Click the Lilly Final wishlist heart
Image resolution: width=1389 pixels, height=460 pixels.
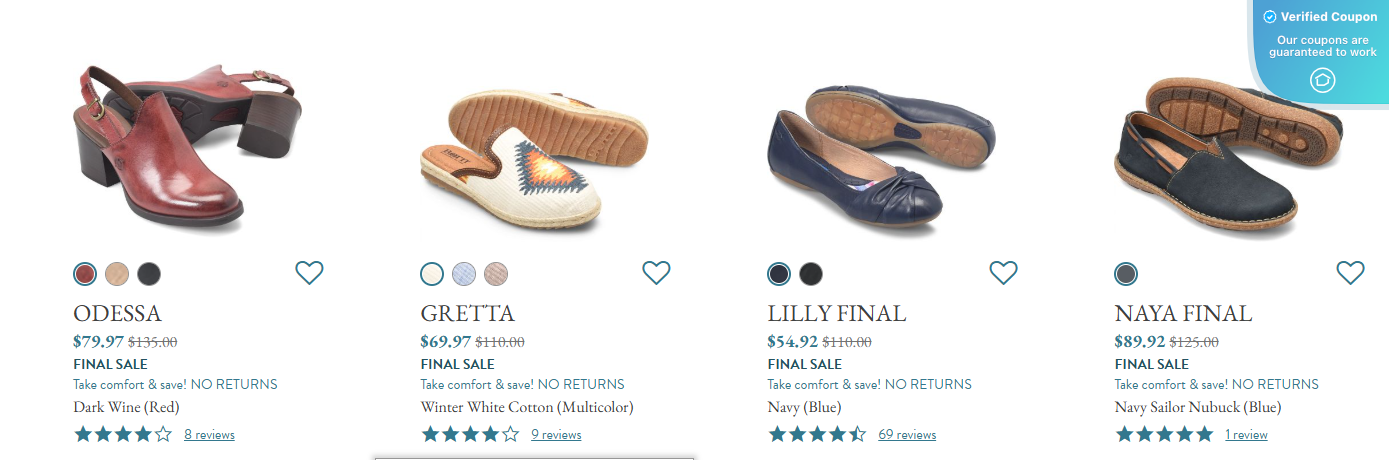click(1003, 272)
